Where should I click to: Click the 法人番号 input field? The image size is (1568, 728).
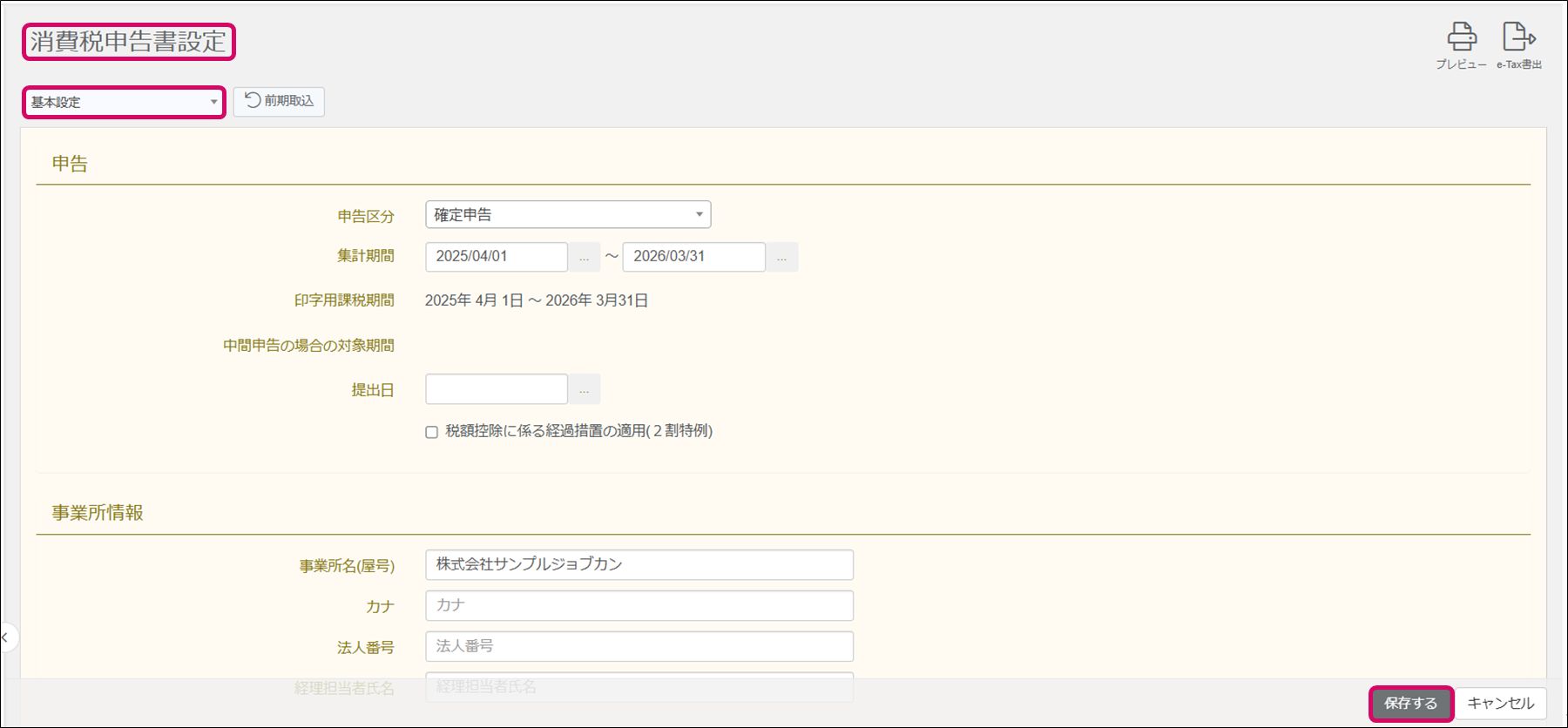(639, 646)
